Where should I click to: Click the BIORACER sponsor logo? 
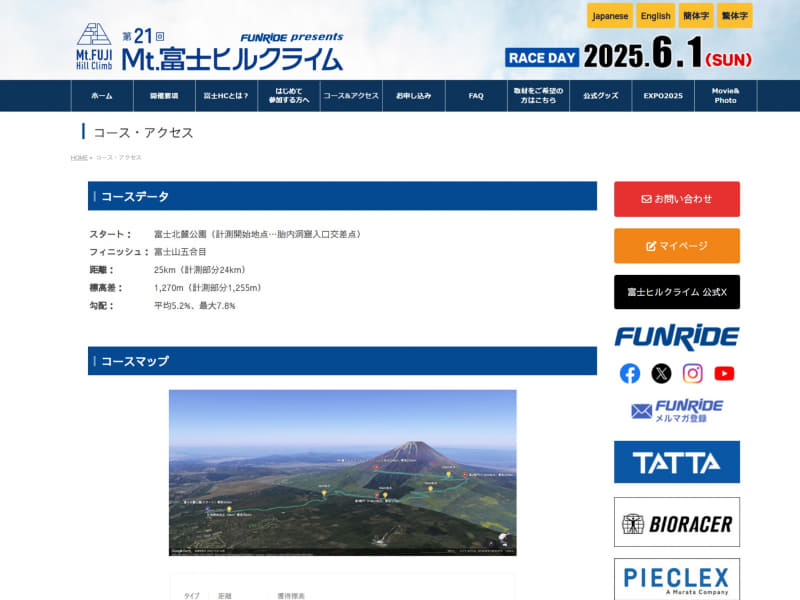(x=677, y=522)
